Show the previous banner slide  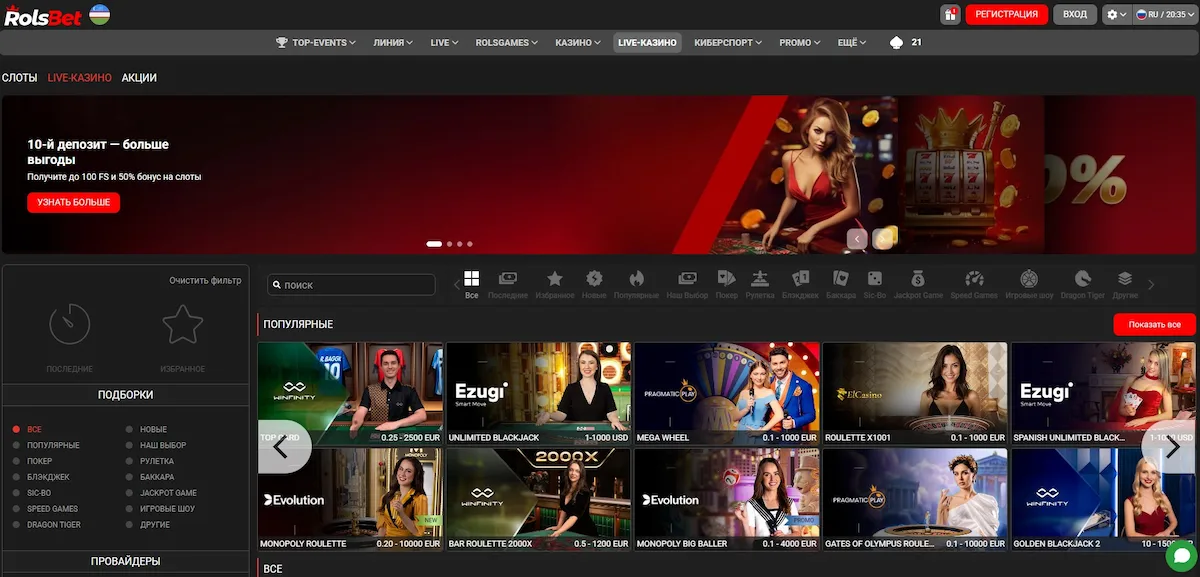click(x=857, y=239)
